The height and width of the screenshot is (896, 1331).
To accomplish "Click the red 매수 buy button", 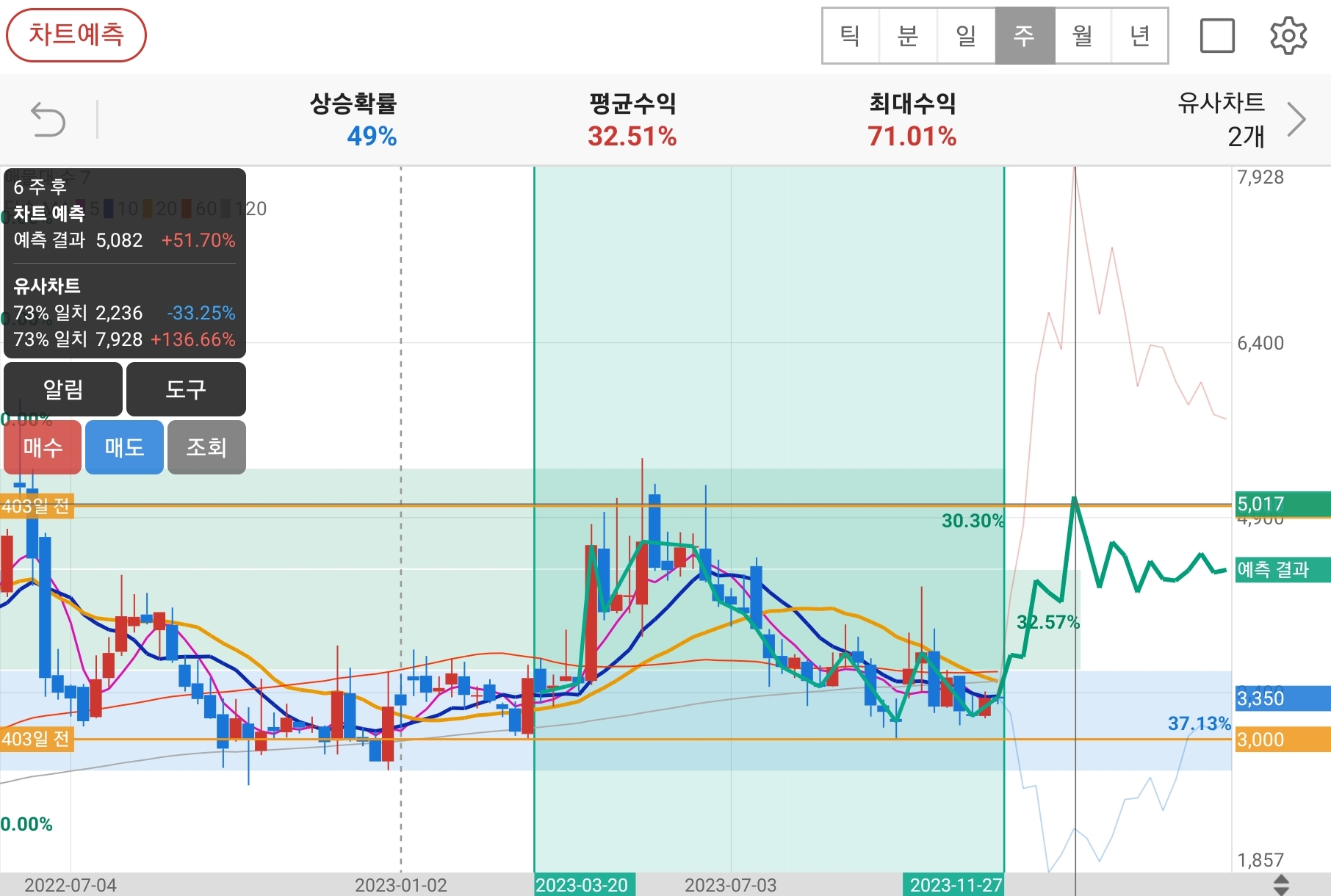I will point(43,447).
